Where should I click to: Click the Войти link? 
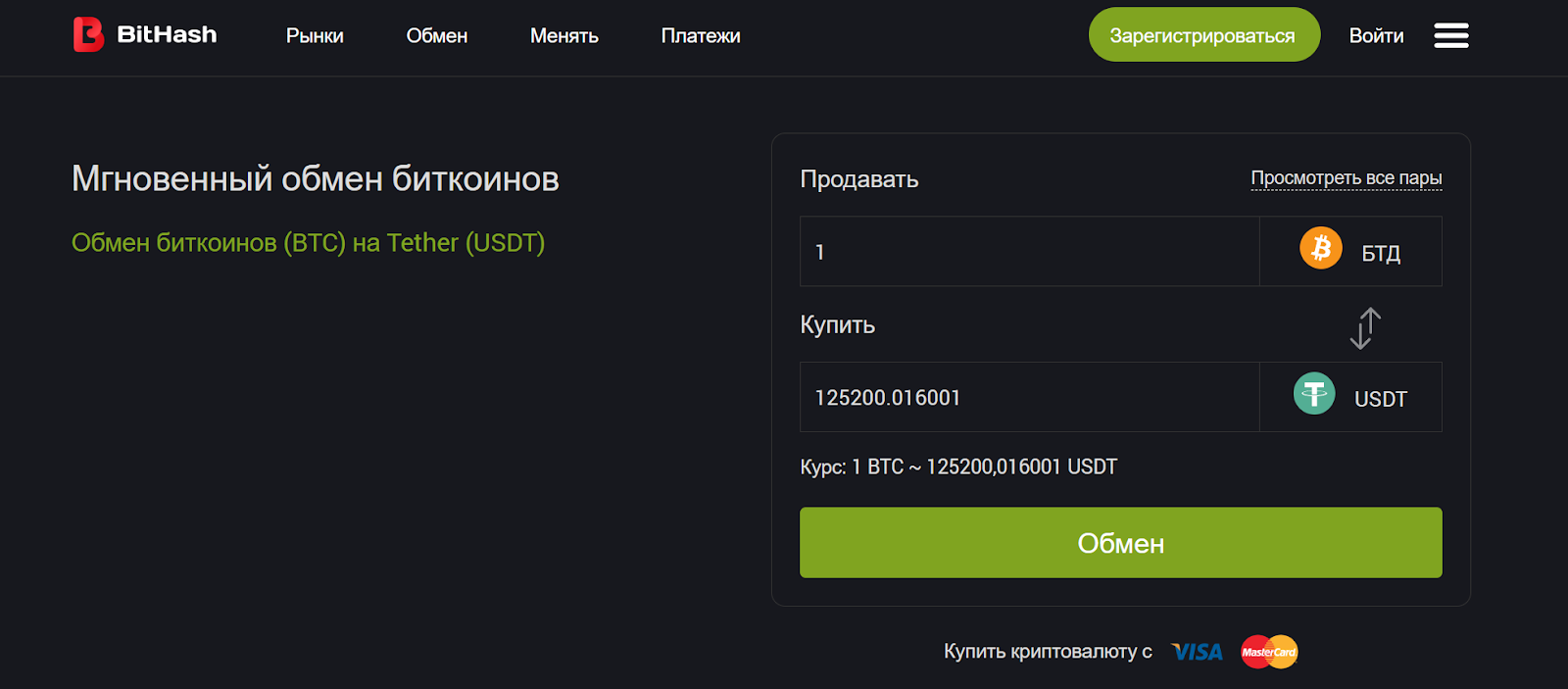click(1376, 36)
